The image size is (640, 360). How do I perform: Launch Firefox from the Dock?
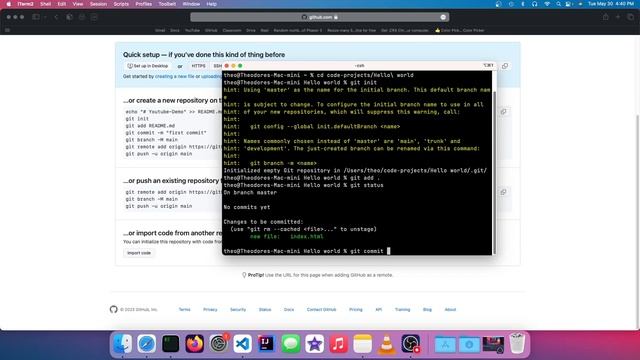tap(195, 344)
